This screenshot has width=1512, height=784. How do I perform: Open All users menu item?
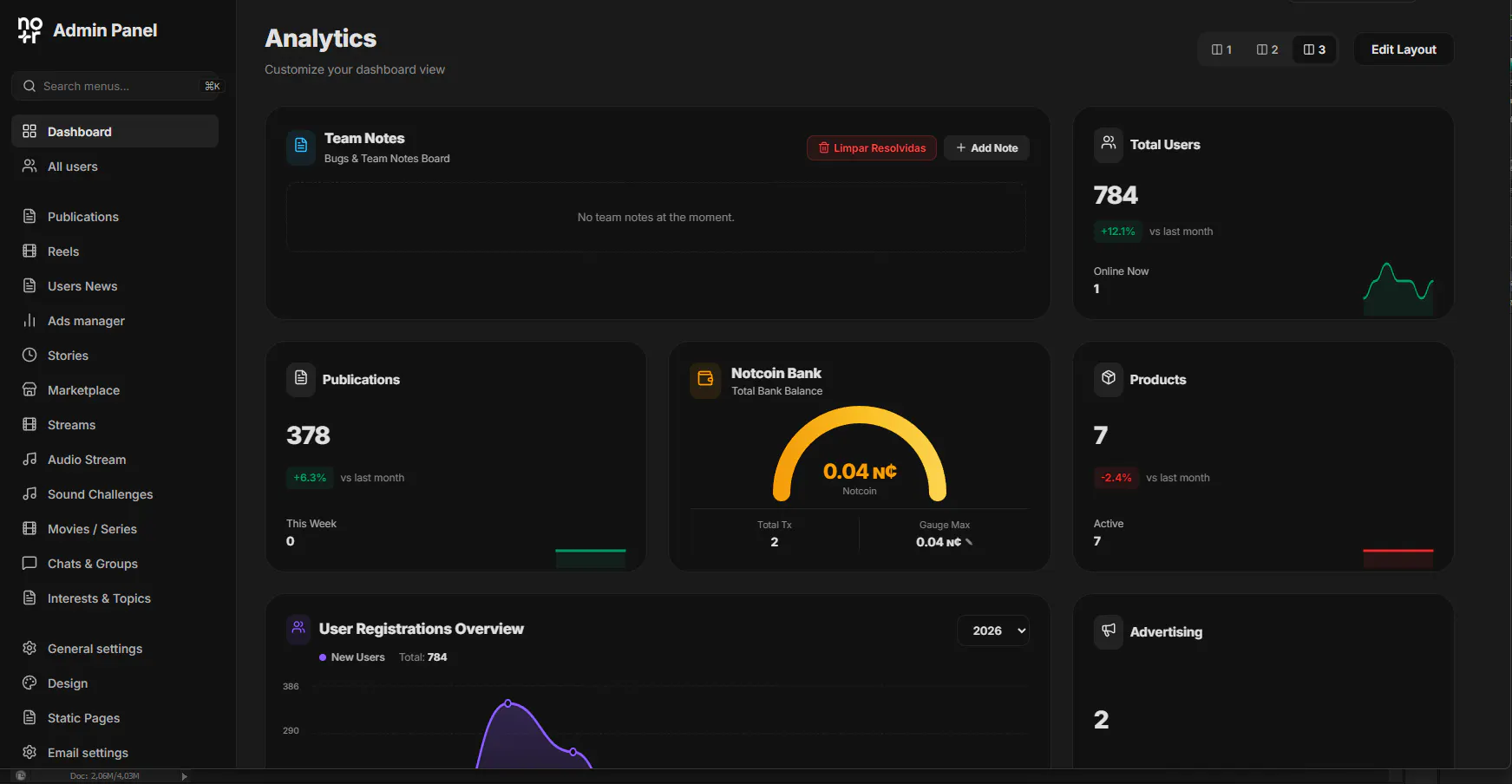[x=115, y=167]
